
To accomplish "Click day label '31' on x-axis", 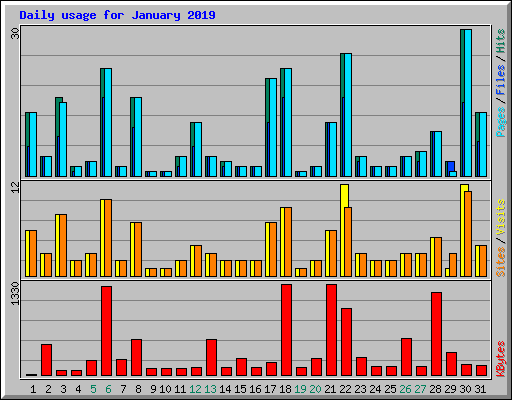I will click(x=480, y=389).
